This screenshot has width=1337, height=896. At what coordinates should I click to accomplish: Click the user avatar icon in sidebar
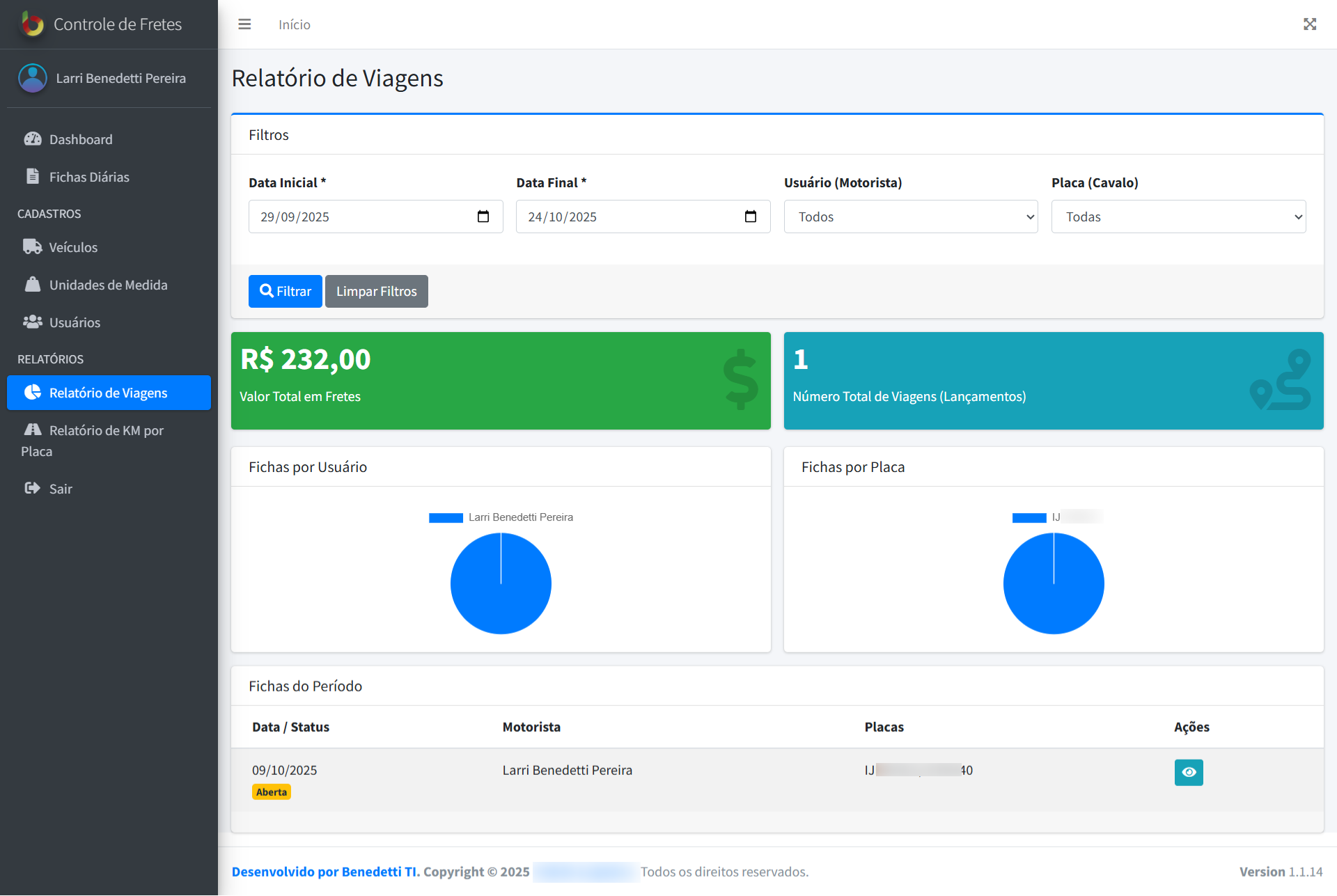[x=33, y=78]
